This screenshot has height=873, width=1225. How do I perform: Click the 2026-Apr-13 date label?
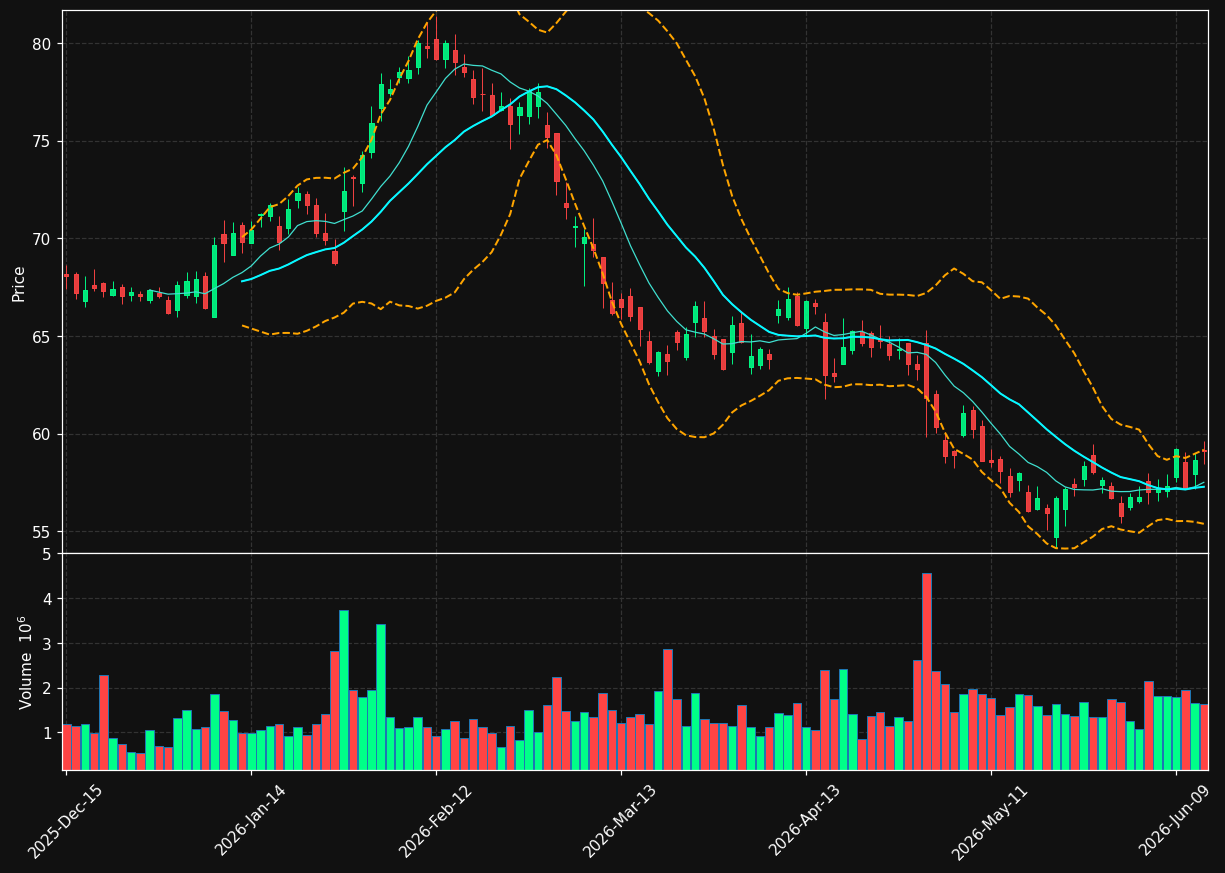point(805,821)
